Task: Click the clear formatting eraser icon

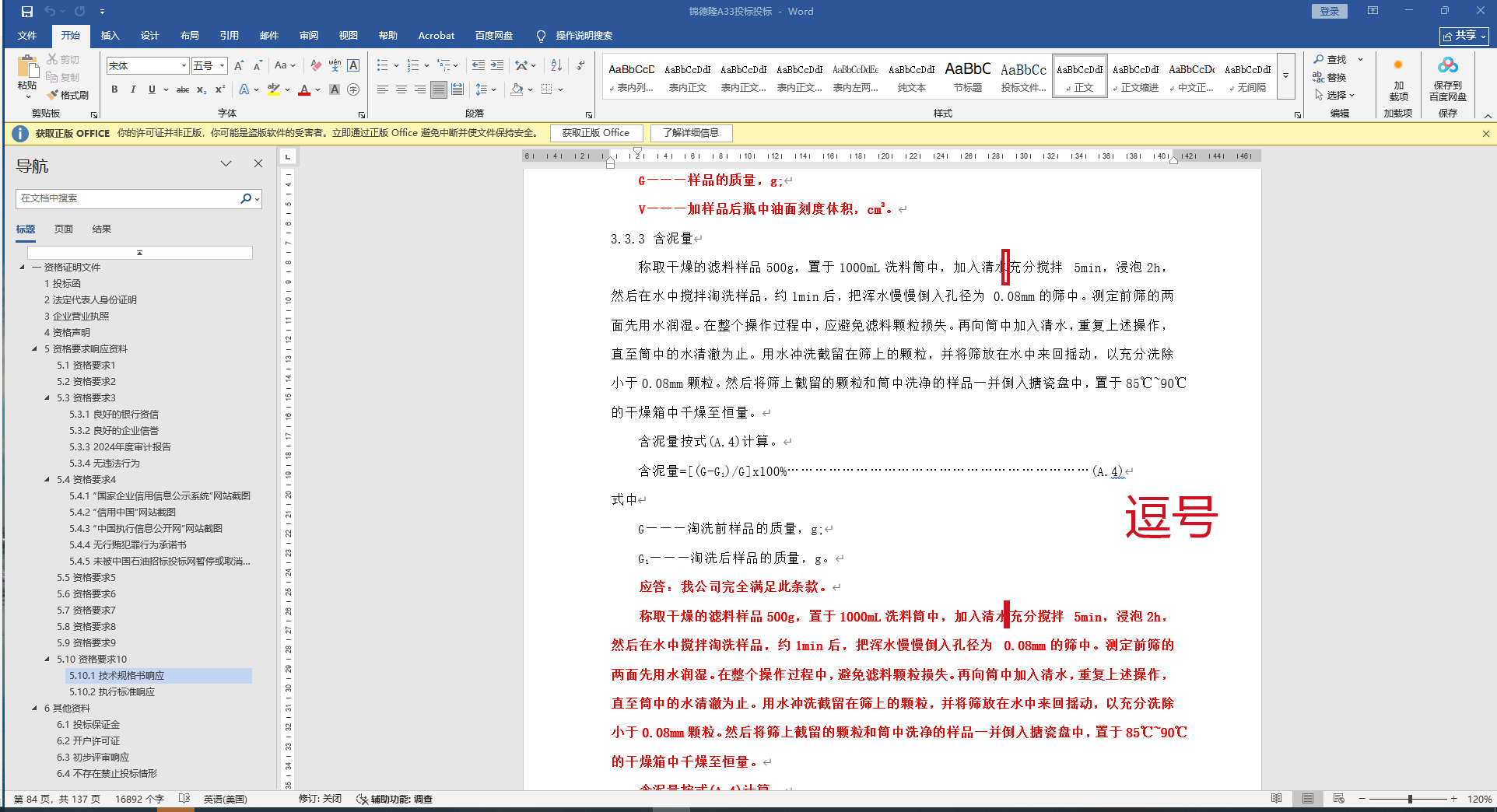Action: [x=315, y=65]
